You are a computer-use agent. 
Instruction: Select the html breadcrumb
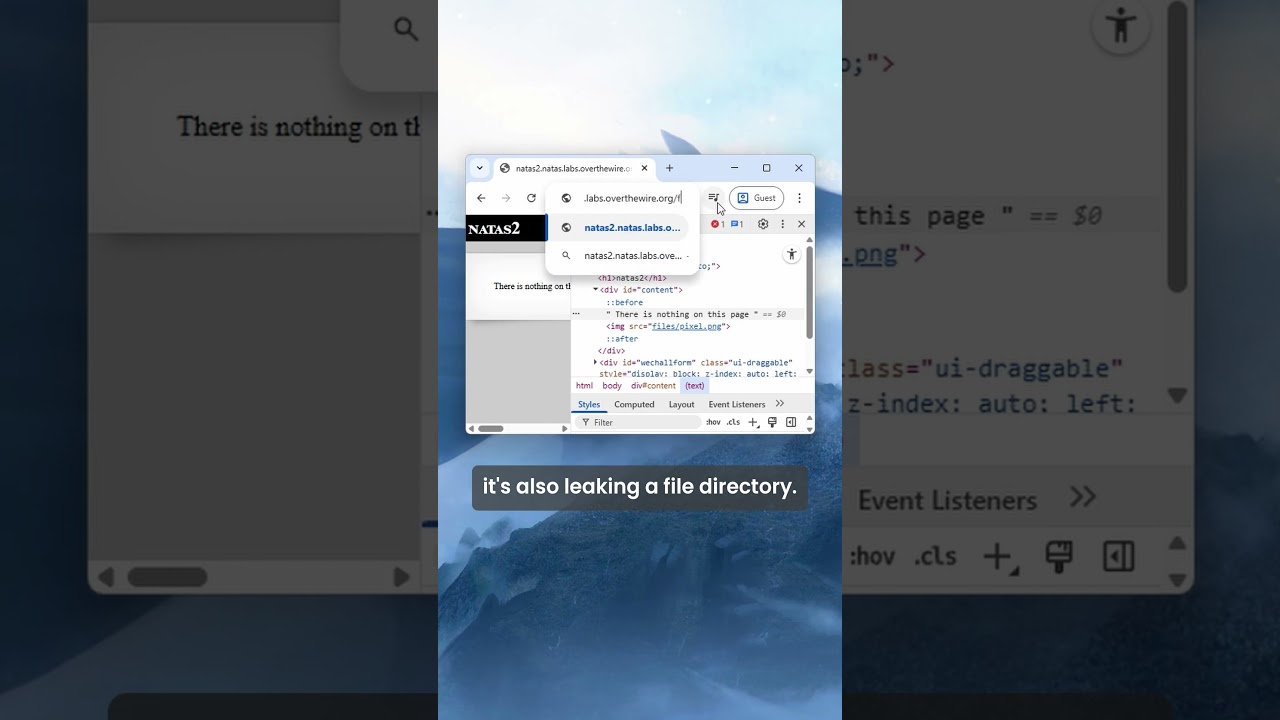pyautogui.click(x=584, y=386)
